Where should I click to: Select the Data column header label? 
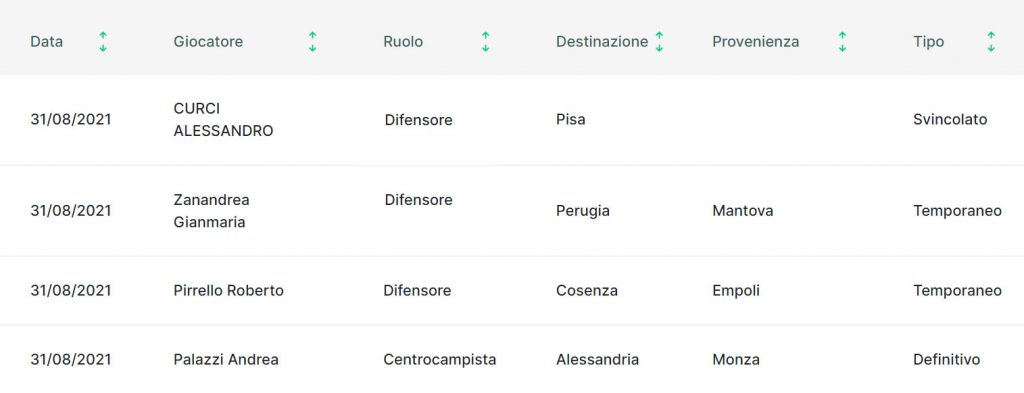point(46,42)
